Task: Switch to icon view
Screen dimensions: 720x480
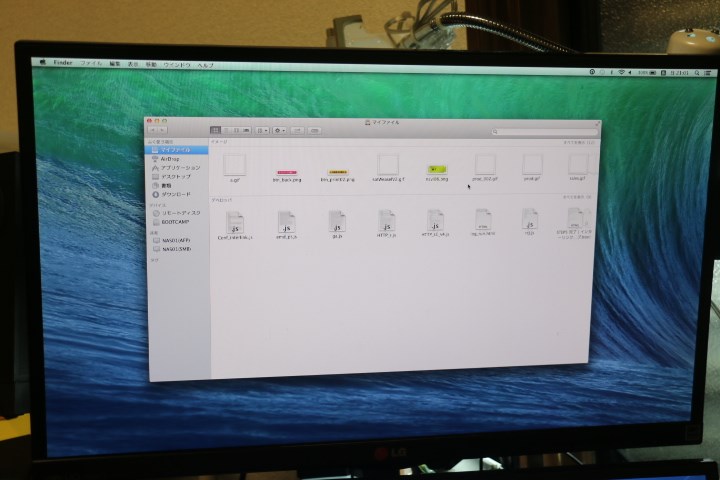Action: coord(215,130)
